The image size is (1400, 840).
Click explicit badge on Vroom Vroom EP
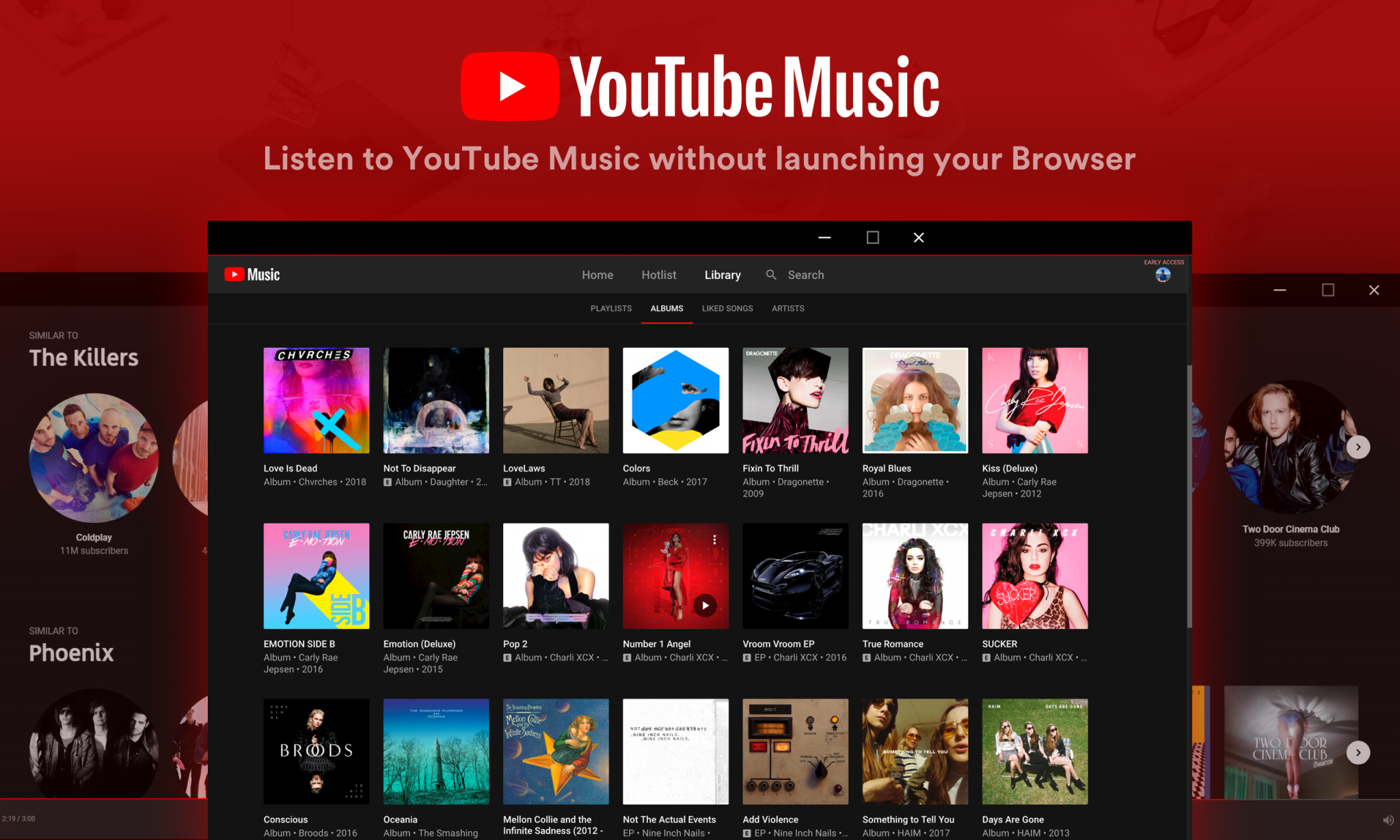click(747, 658)
